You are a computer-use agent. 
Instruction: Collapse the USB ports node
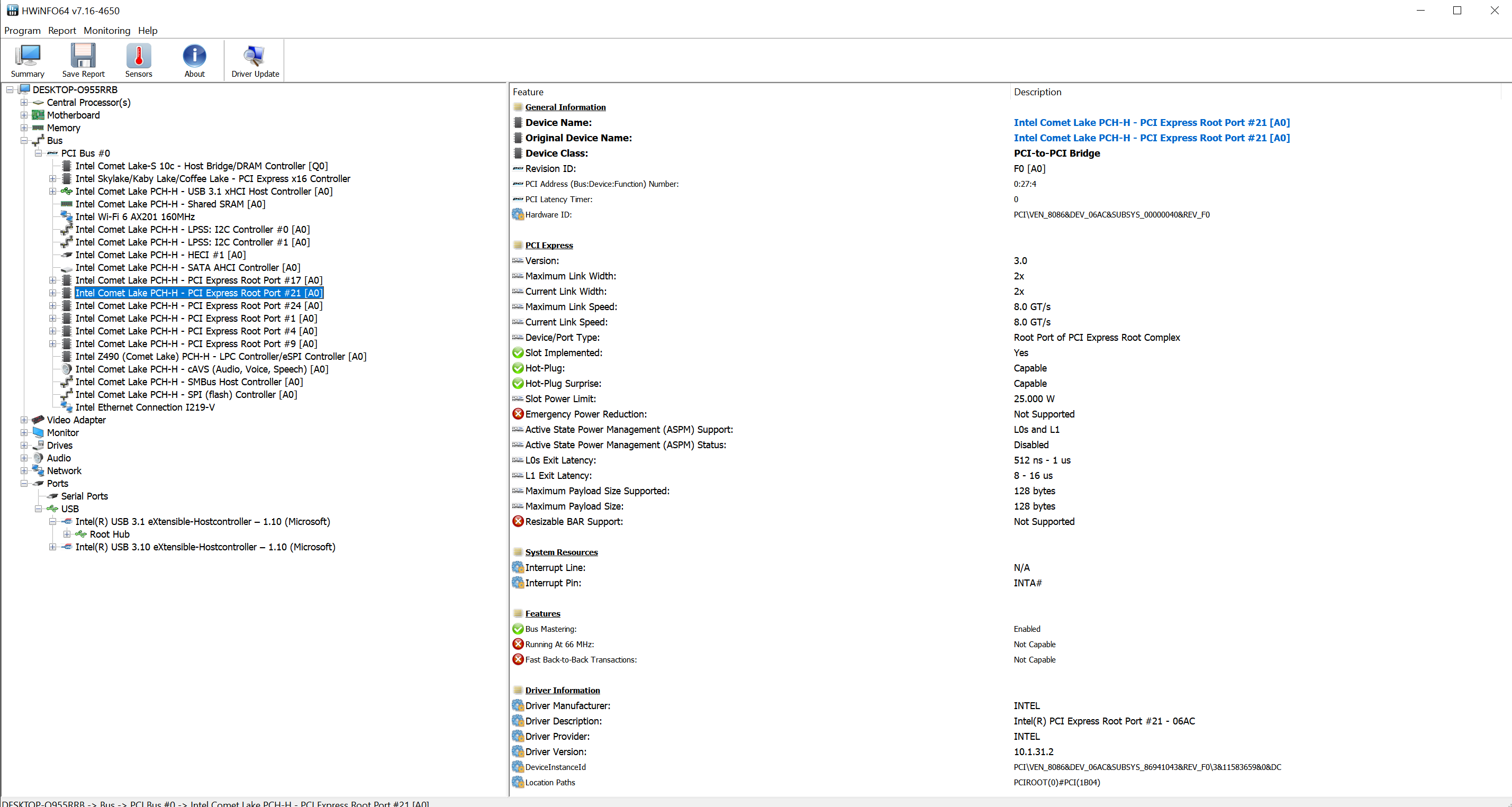38,509
